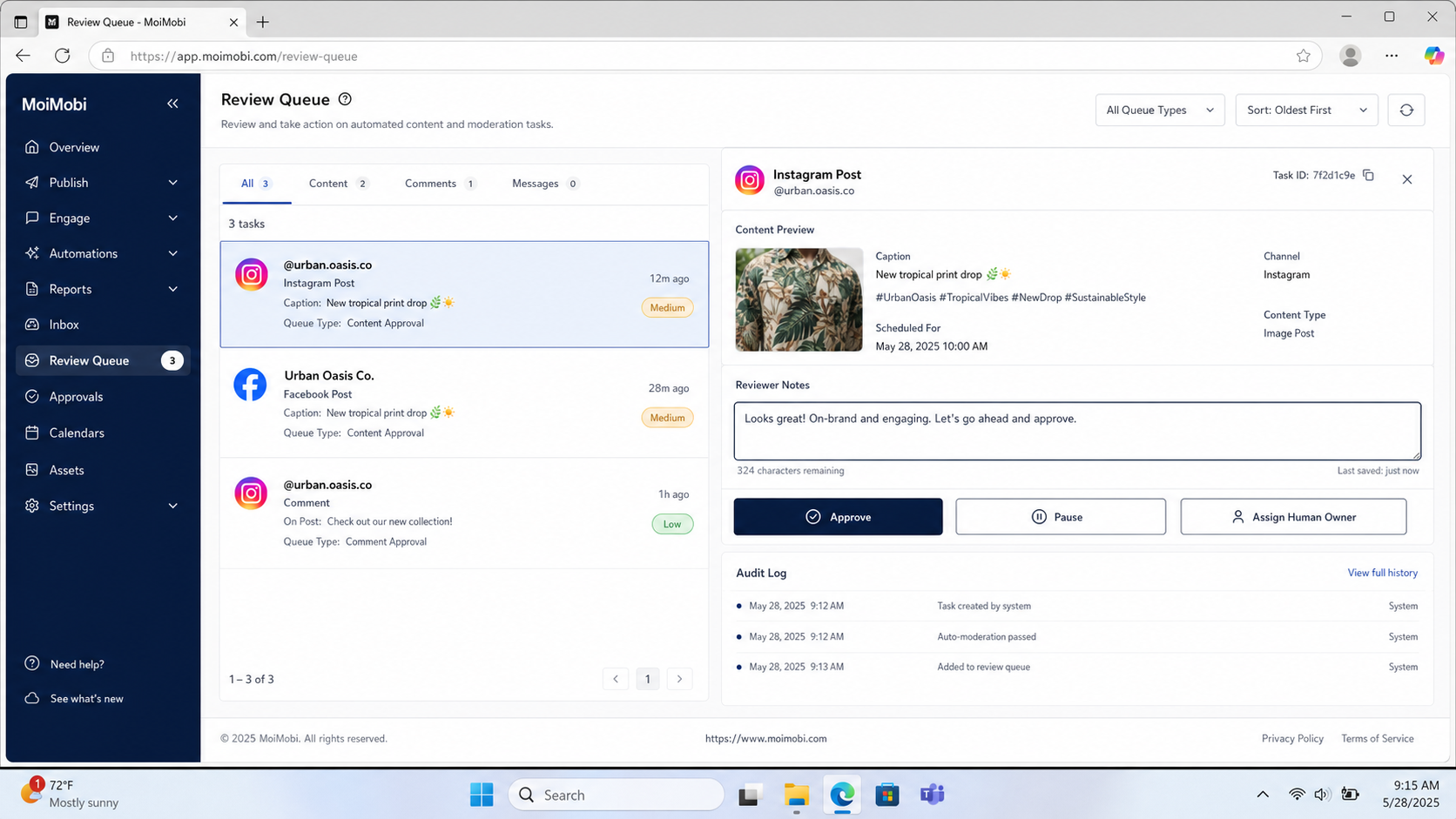
Task: Approve the Instagram post
Action: pos(838,517)
